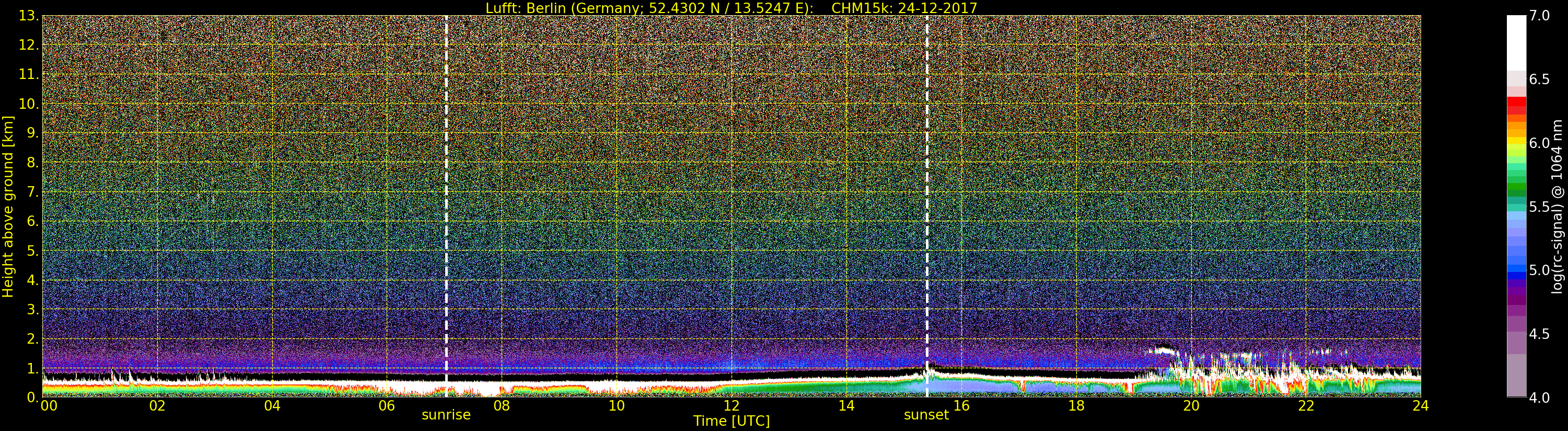1568x431 pixels.
Task: Click the sunrise label below the time axis
Action: (x=446, y=415)
